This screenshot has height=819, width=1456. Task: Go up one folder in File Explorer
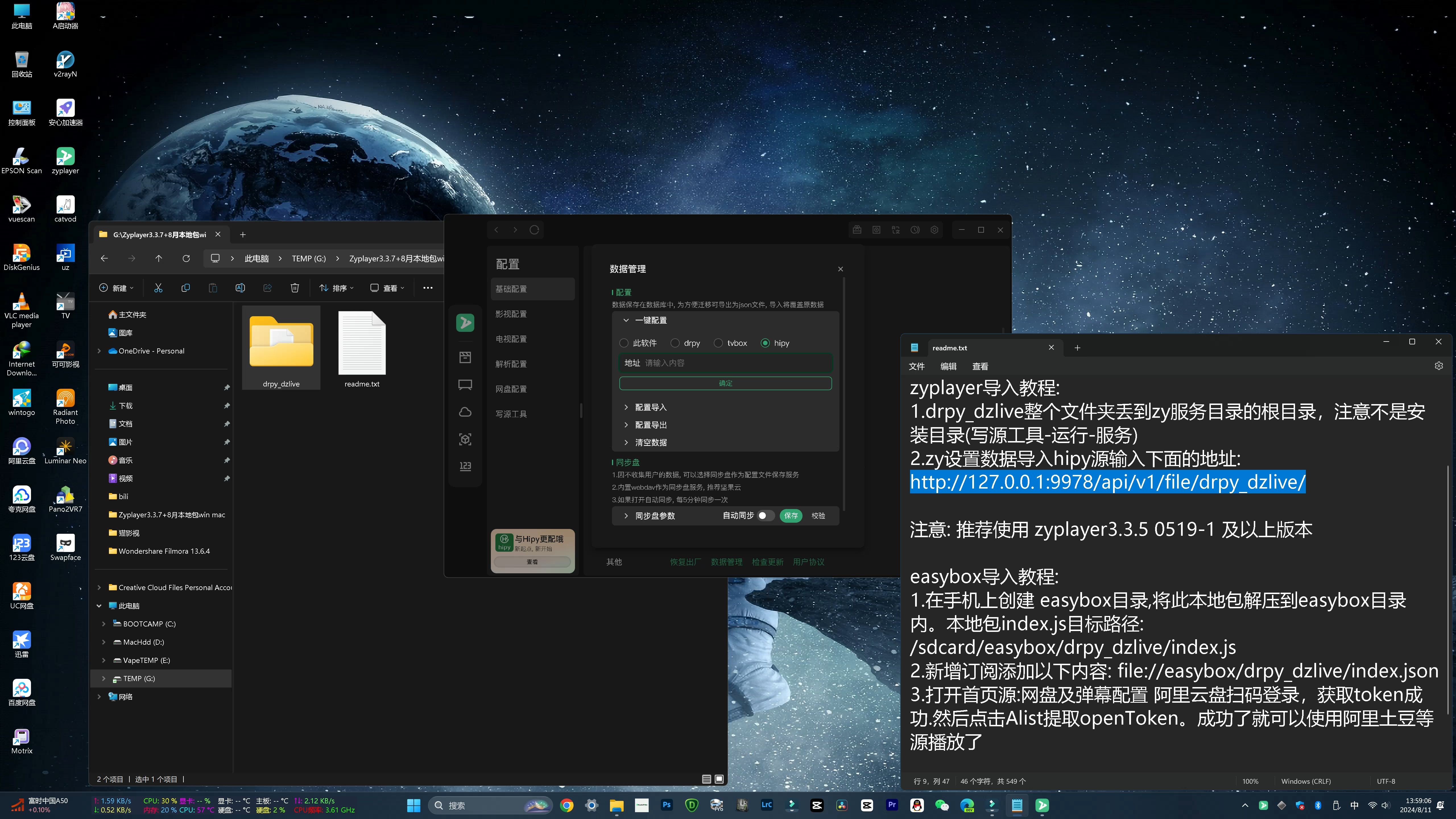click(159, 258)
